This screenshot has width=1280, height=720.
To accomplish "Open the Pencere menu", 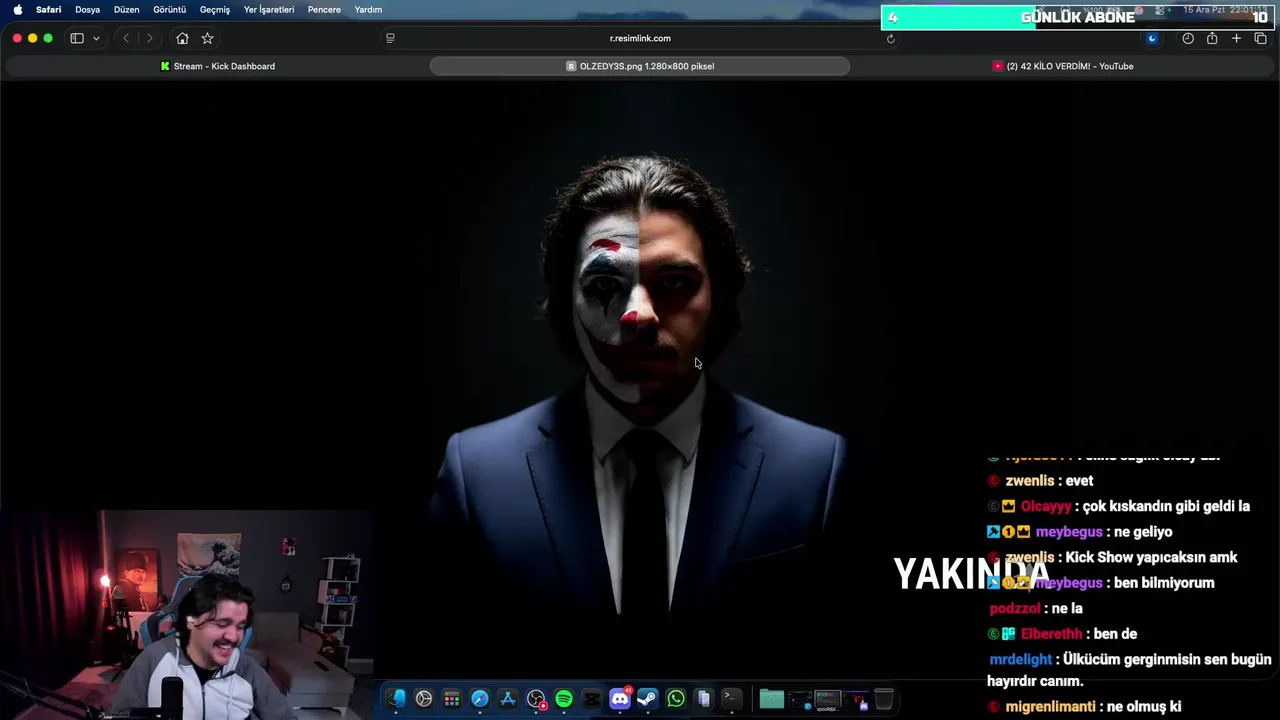I will click(324, 9).
